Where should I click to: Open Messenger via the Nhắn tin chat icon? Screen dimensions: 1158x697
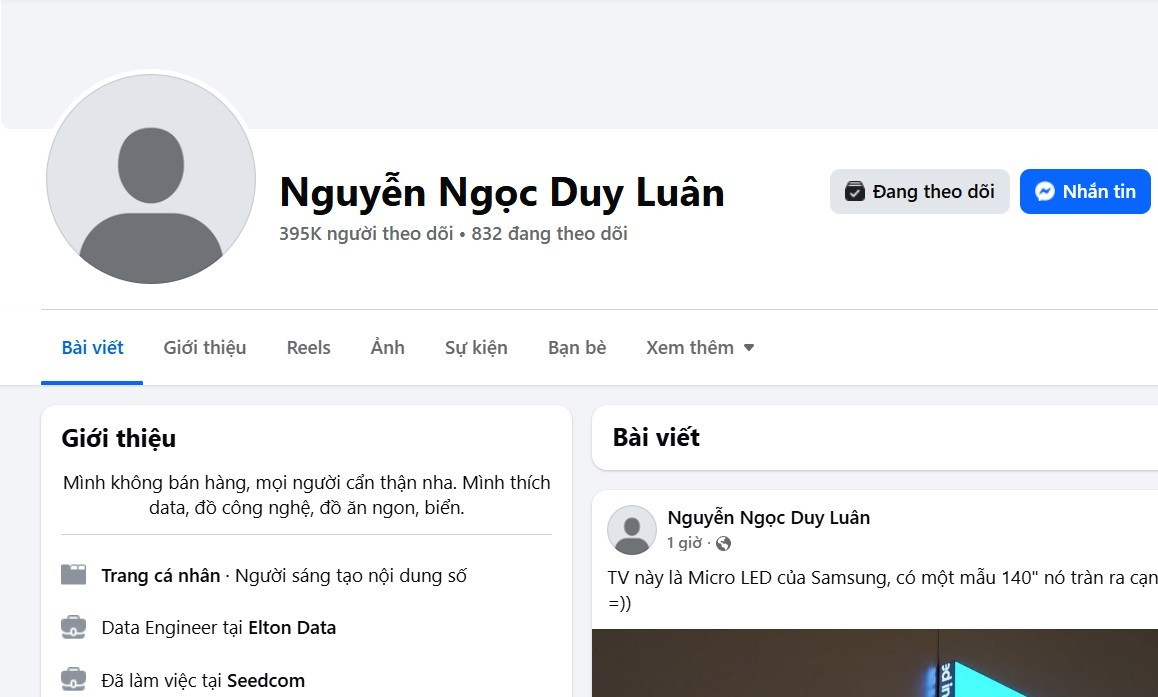pos(1044,191)
